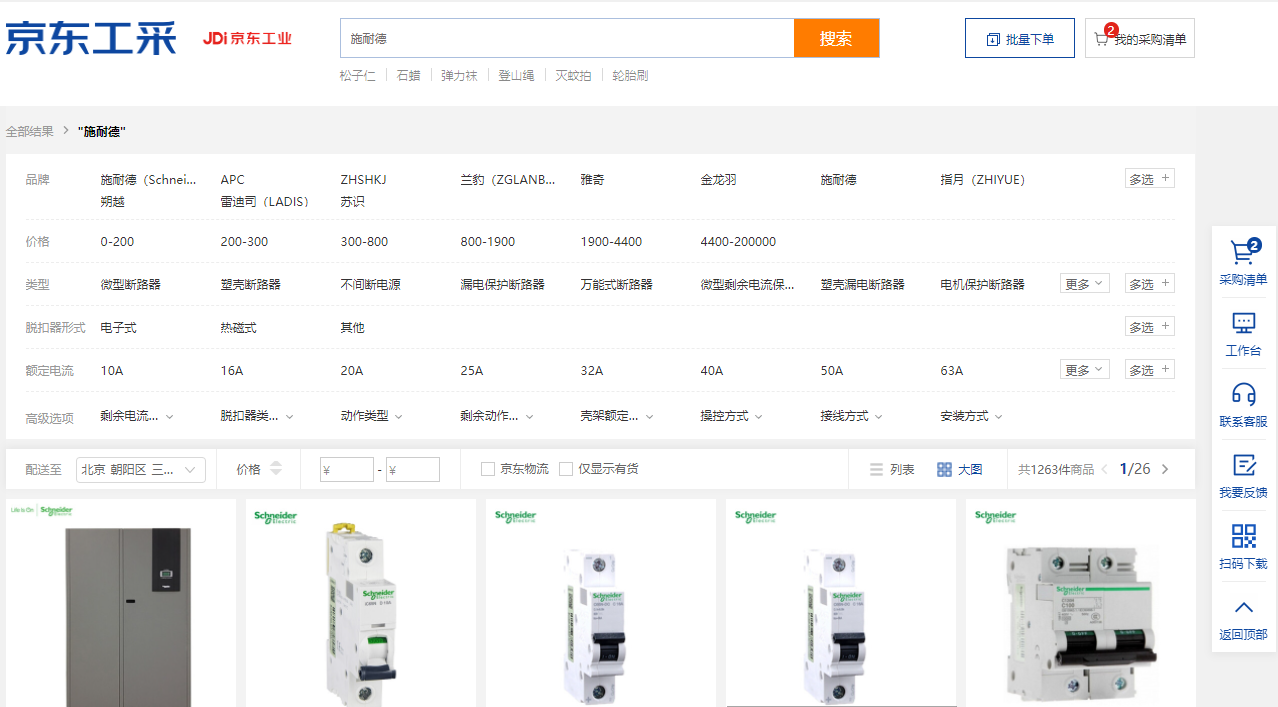Open the wide two-pole breaker product image
The width and height of the screenshot is (1278, 707).
tap(1081, 603)
